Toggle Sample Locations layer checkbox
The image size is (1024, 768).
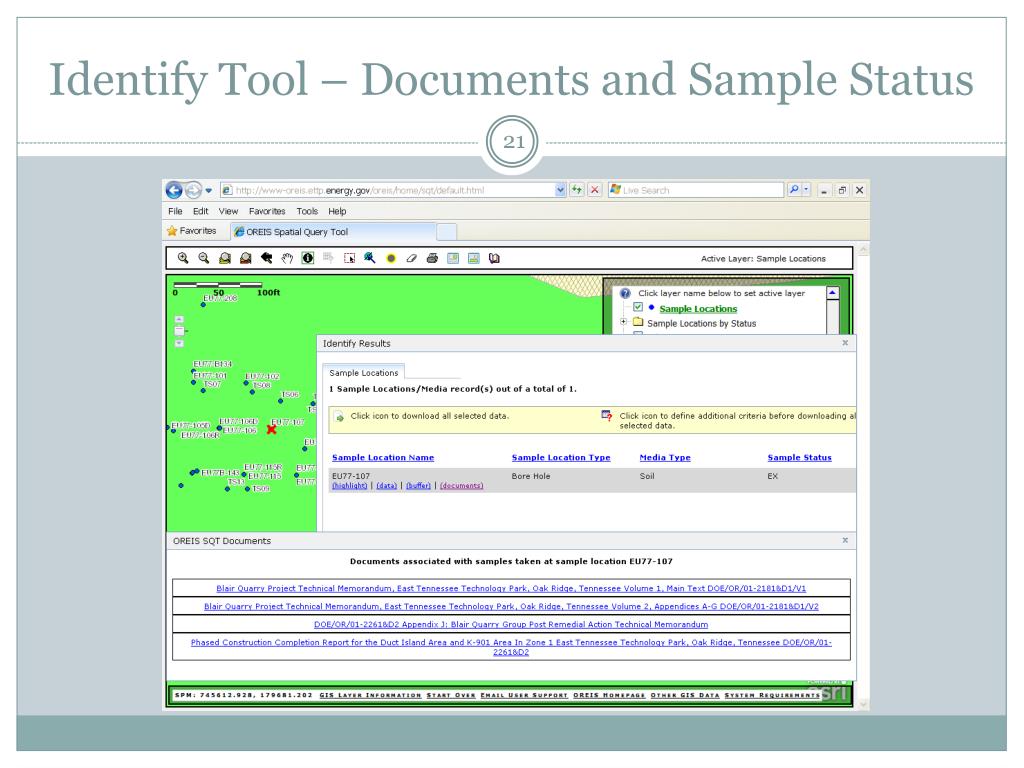click(638, 307)
